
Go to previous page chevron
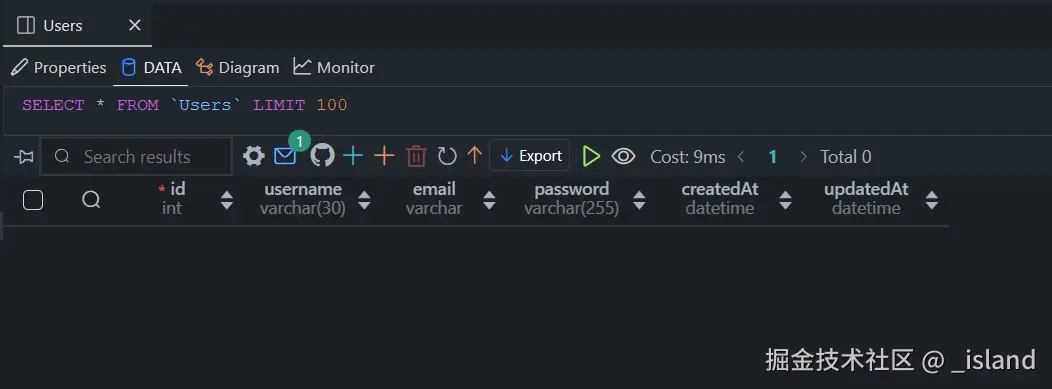[741, 156]
